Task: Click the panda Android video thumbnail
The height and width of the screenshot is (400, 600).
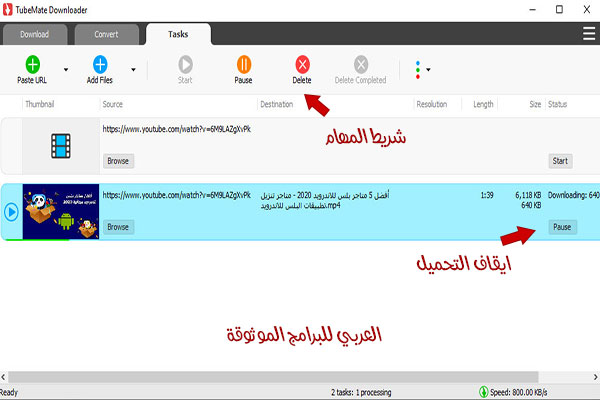Action: 61,212
